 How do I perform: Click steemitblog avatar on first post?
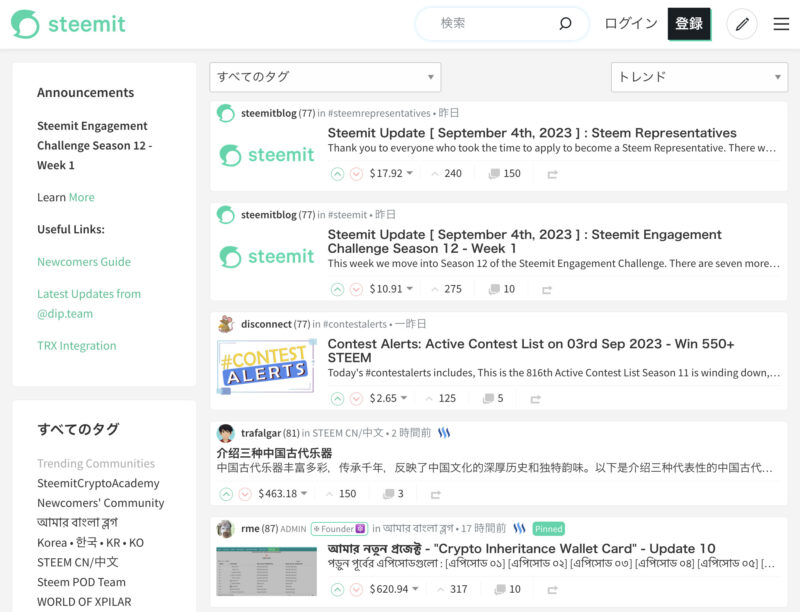click(x=226, y=113)
